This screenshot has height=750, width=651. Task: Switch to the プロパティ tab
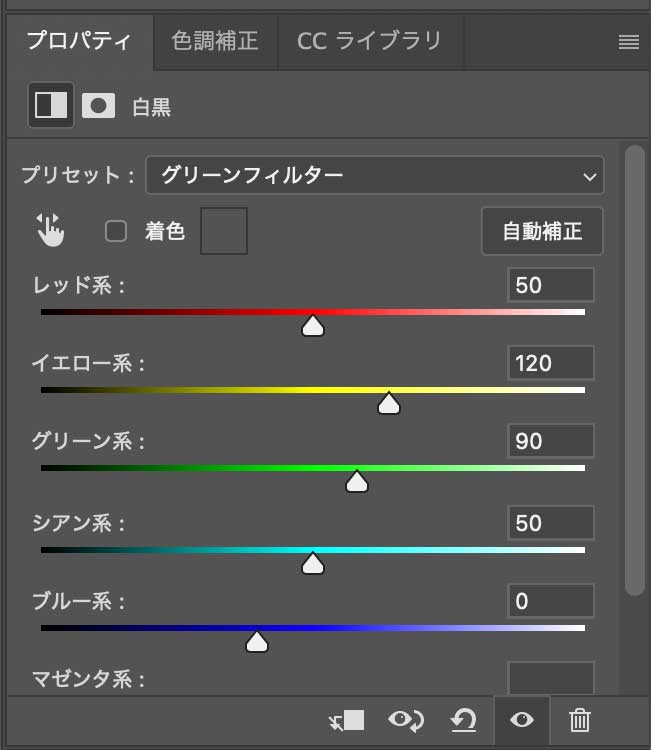pyautogui.click(x=79, y=41)
